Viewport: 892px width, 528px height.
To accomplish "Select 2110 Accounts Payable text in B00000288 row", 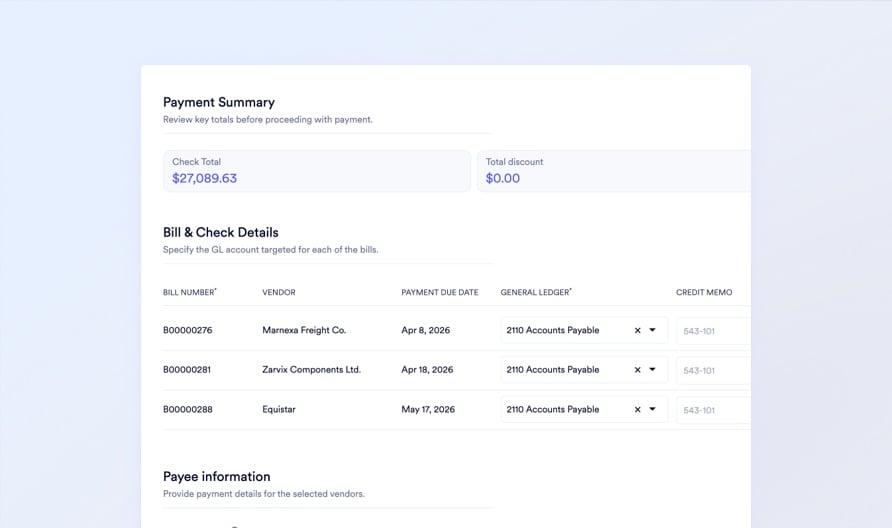I will 552,409.
